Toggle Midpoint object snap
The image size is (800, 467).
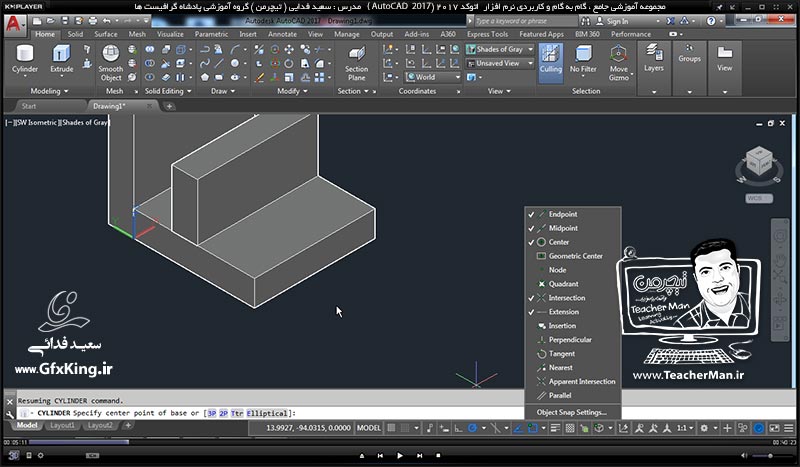click(572, 228)
